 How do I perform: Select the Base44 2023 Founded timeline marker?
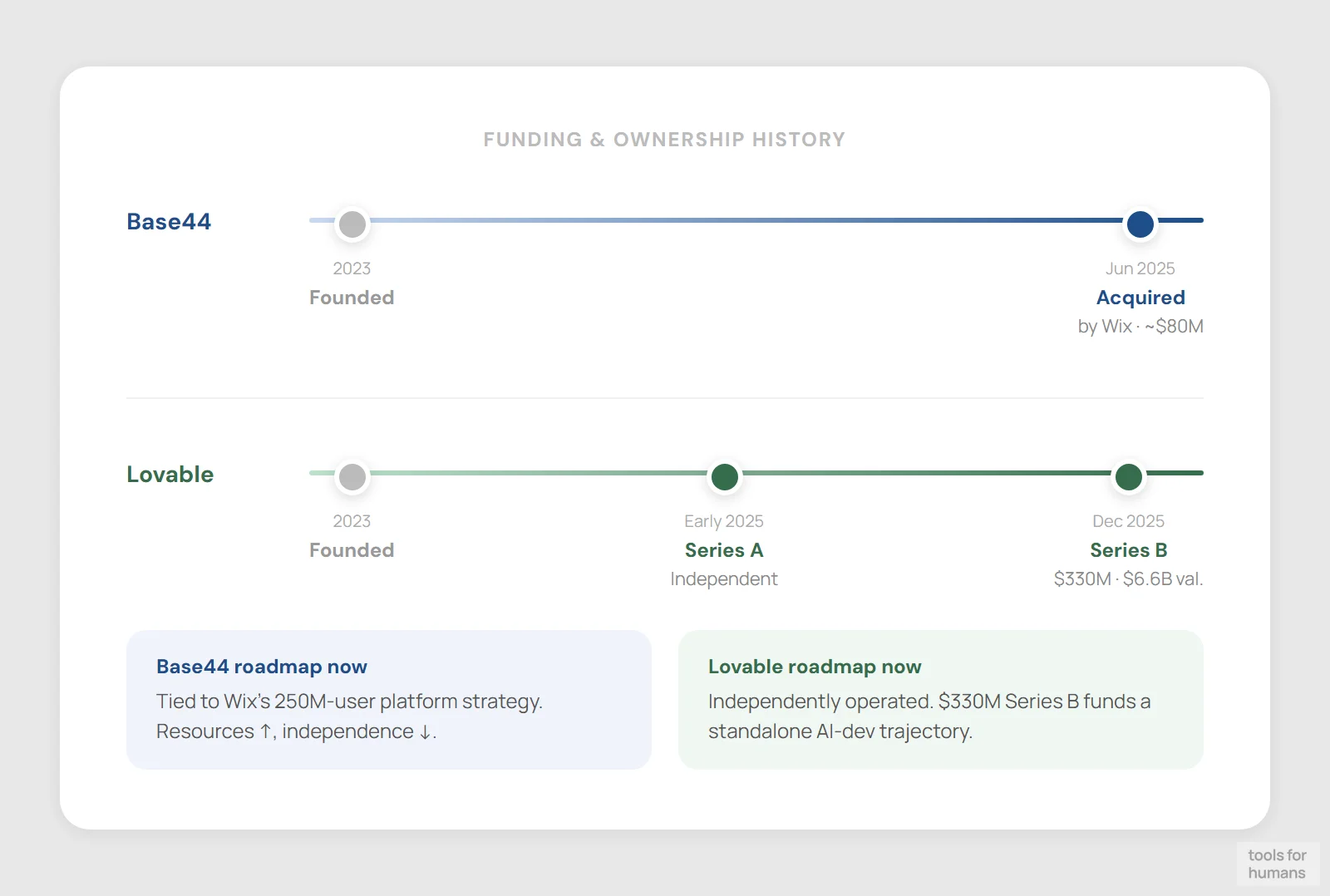[352, 222]
